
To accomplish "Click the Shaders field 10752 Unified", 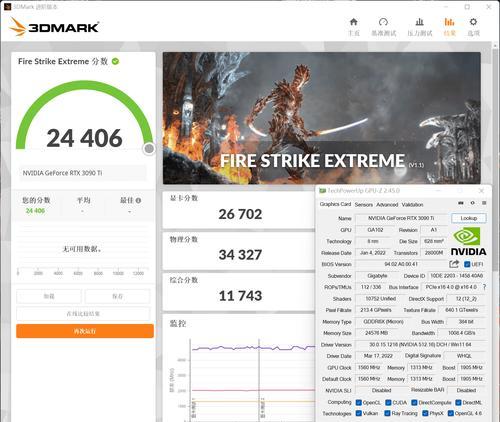I will pos(381,299).
